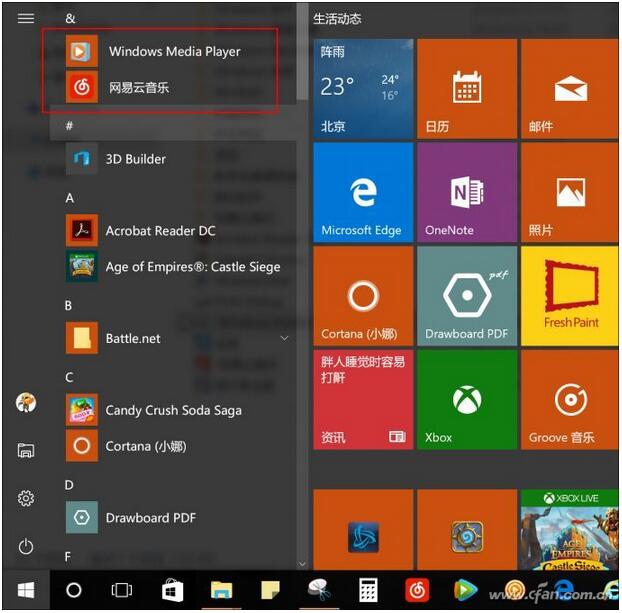This screenshot has width=622, height=613.
Task: Open the user account avatar
Action: pyautogui.click(x=26, y=402)
